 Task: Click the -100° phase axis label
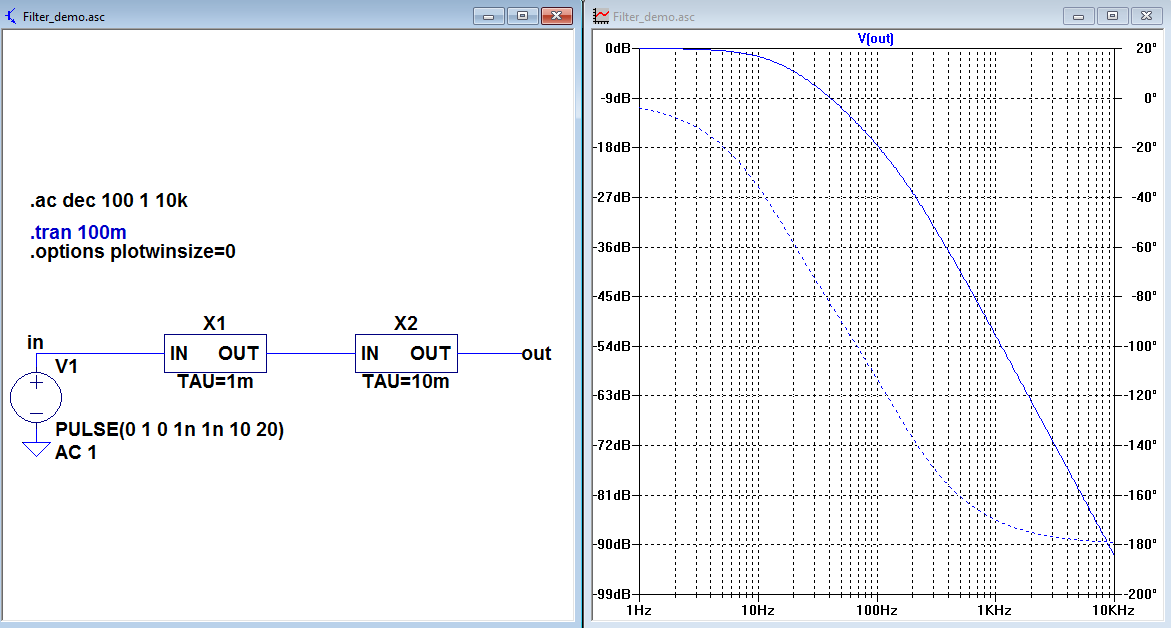(x=1140, y=346)
